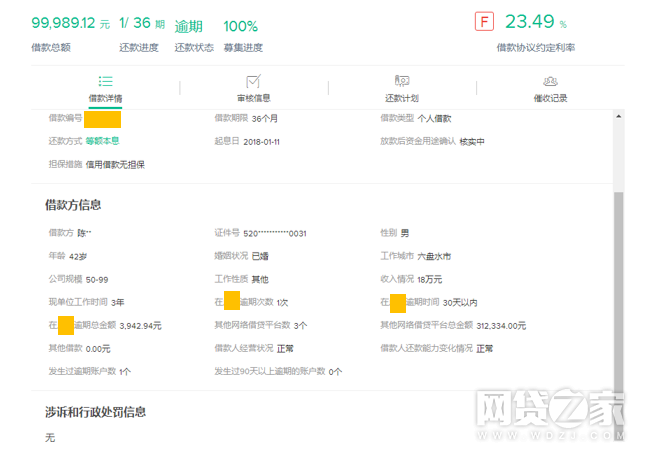Switch to the 借款详情 tab
This screenshot has height=450, width=648.
(105, 98)
